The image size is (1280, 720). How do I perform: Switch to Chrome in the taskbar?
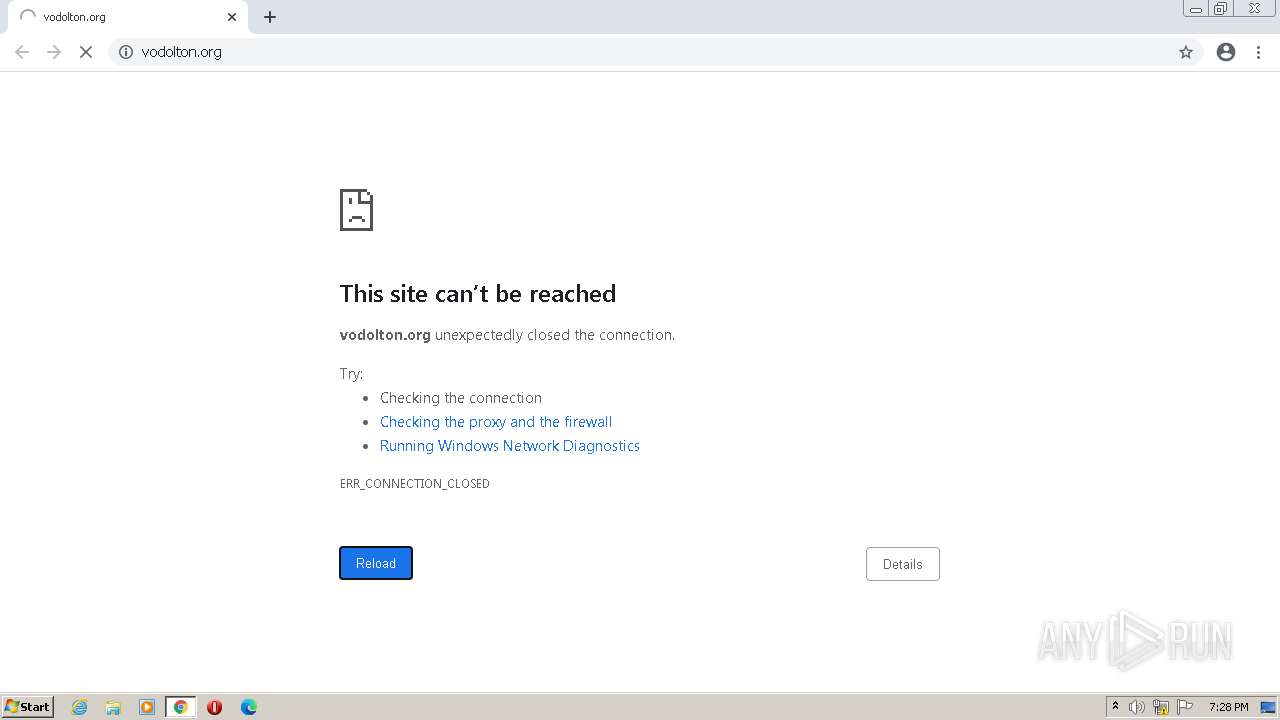coord(181,707)
